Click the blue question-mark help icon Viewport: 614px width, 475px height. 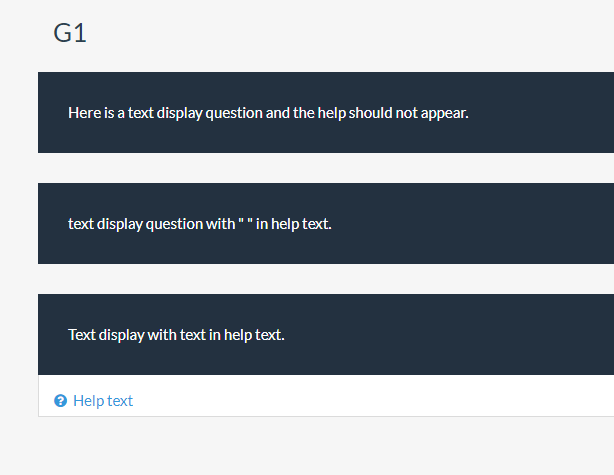(x=60, y=401)
